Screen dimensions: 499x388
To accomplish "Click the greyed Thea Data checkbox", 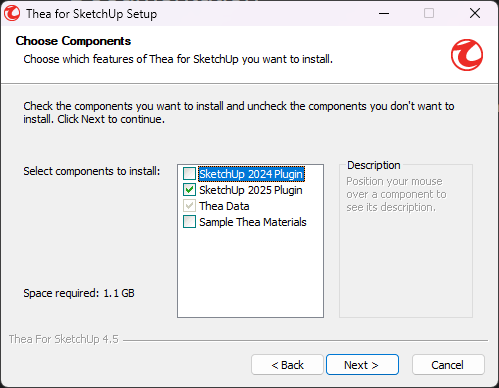I will (x=189, y=206).
